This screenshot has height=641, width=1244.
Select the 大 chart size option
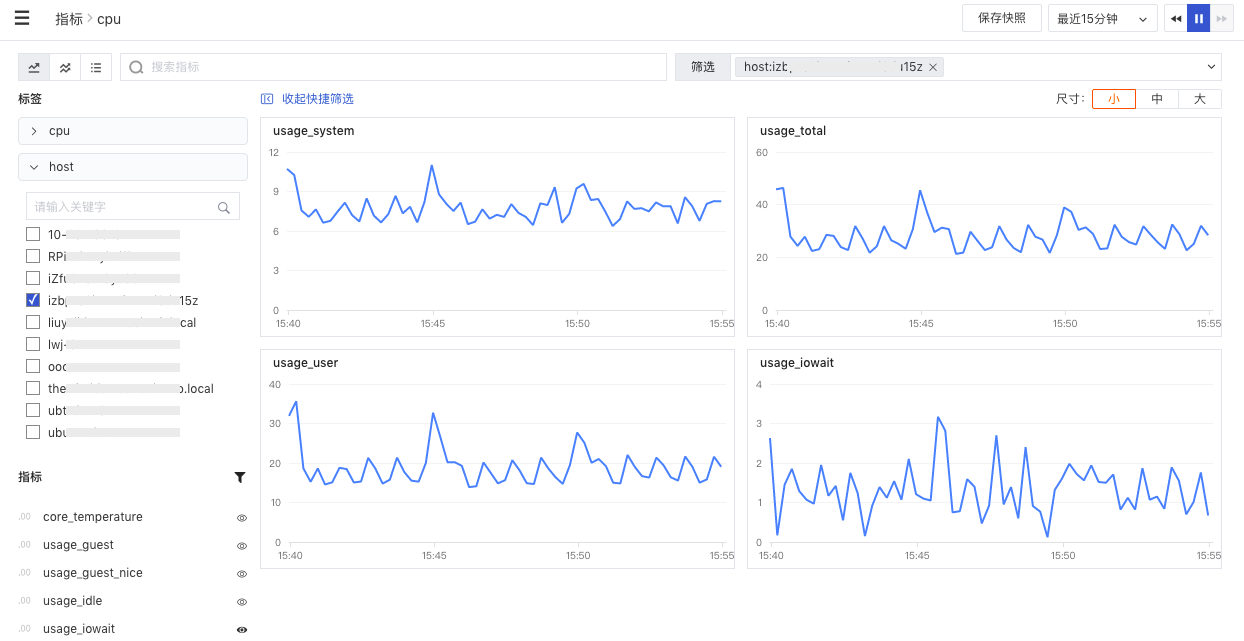pyautogui.click(x=1199, y=99)
